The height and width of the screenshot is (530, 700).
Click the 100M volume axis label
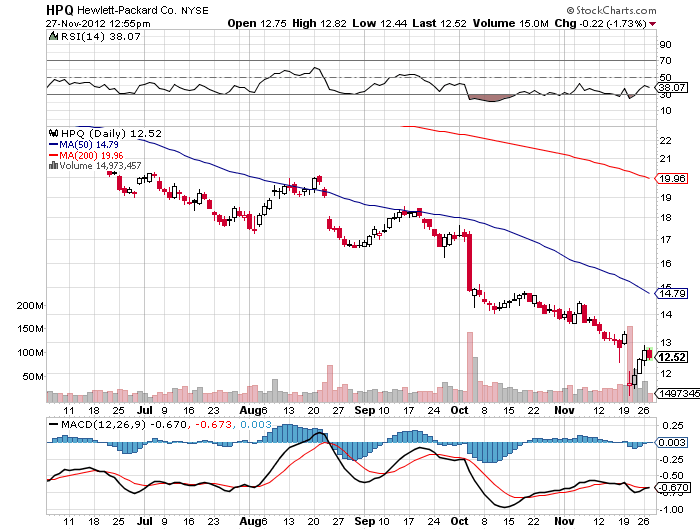[30, 353]
